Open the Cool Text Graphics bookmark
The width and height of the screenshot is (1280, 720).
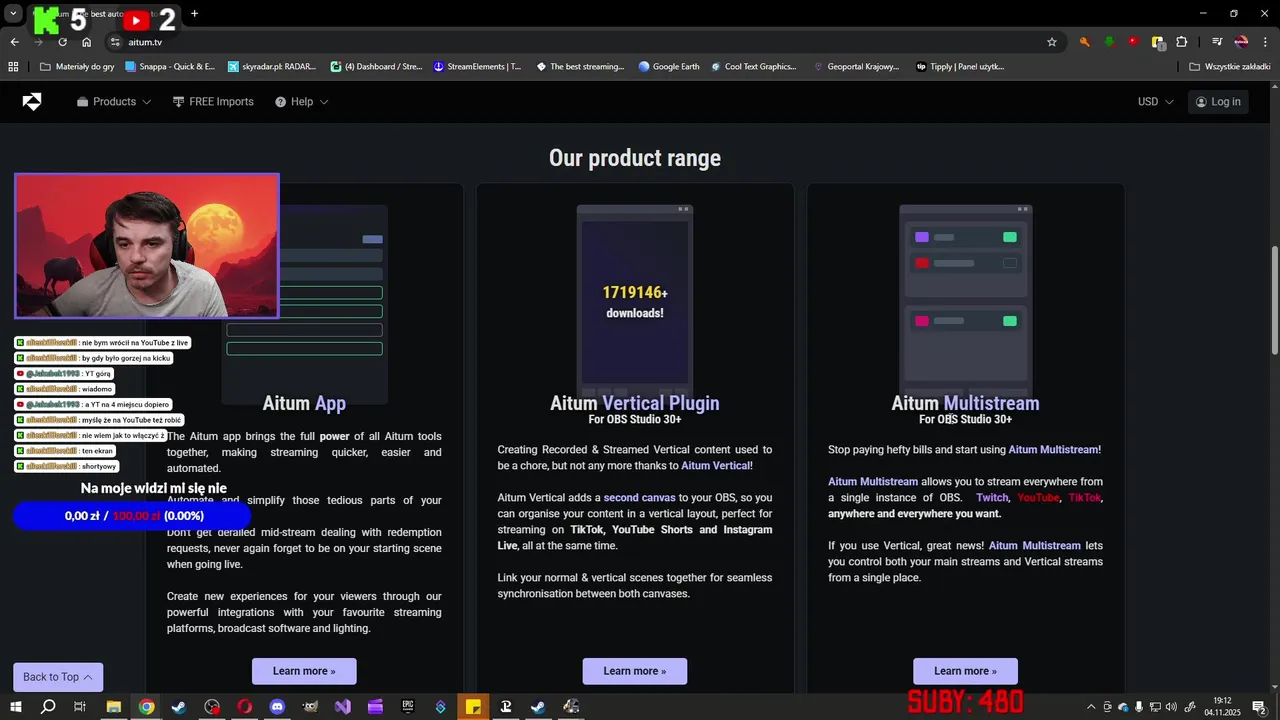click(754, 67)
